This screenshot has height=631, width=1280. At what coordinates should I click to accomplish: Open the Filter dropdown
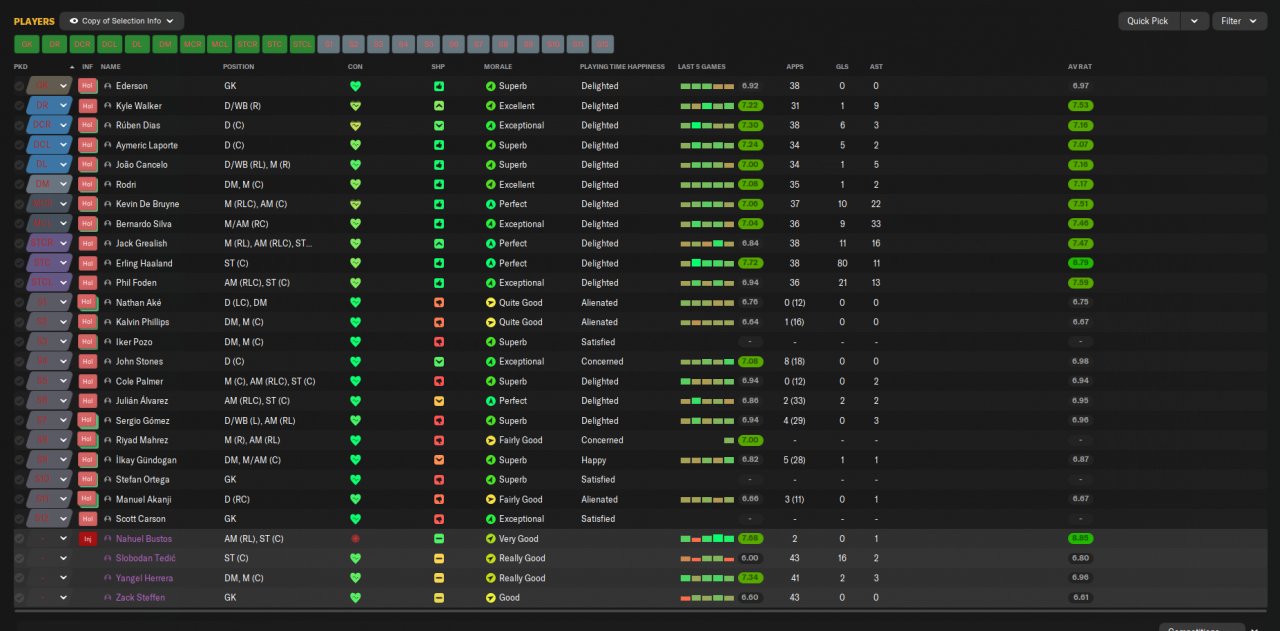pyautogui.click(x=1240, y=21)
